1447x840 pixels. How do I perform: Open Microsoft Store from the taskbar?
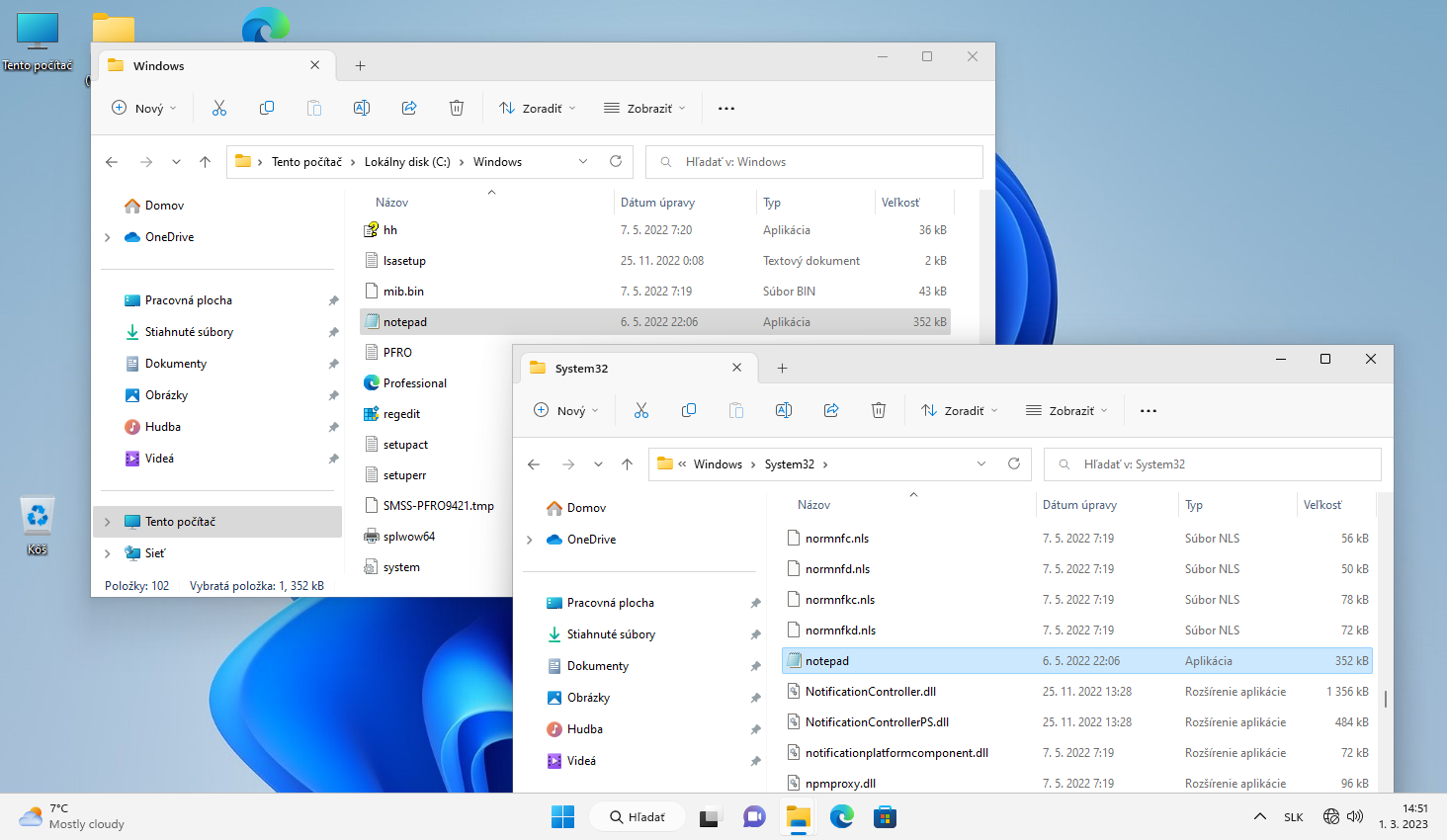(885, 817)
